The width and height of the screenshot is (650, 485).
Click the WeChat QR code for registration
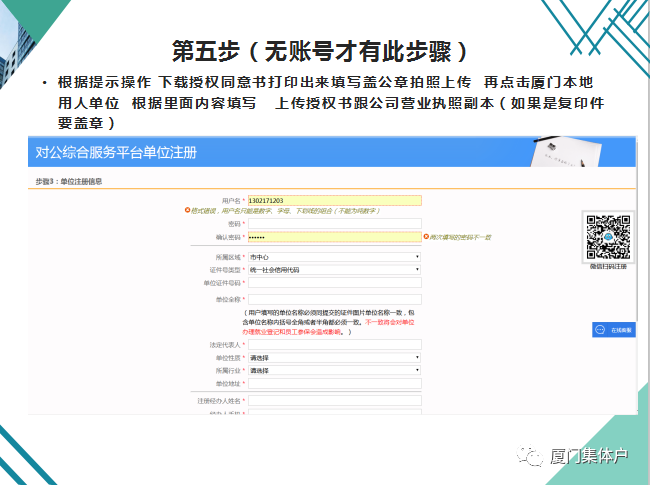point(606,236)
